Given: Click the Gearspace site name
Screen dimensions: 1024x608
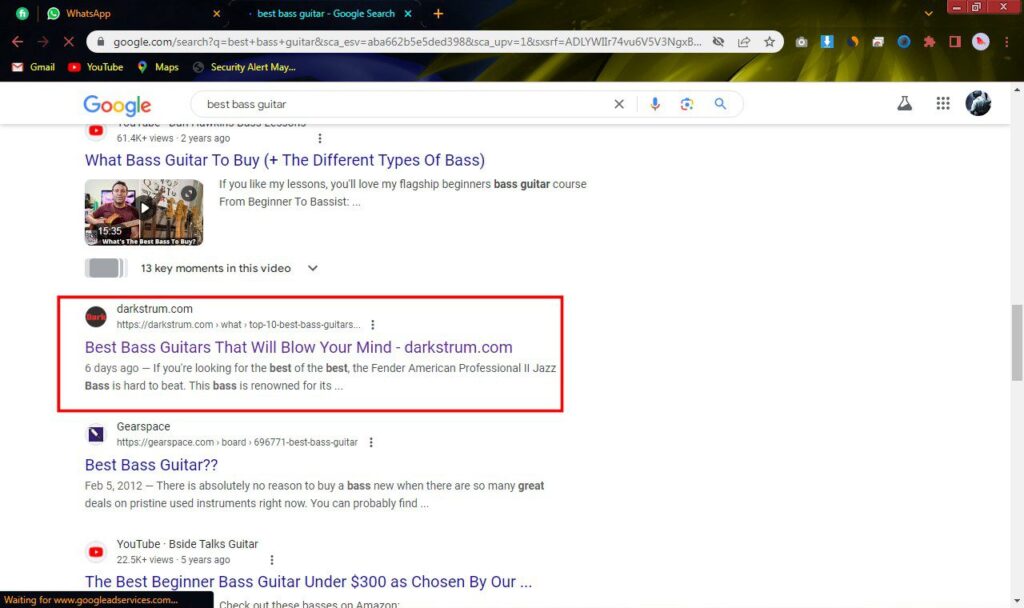Looking at the screenshot, I should 144,426.
